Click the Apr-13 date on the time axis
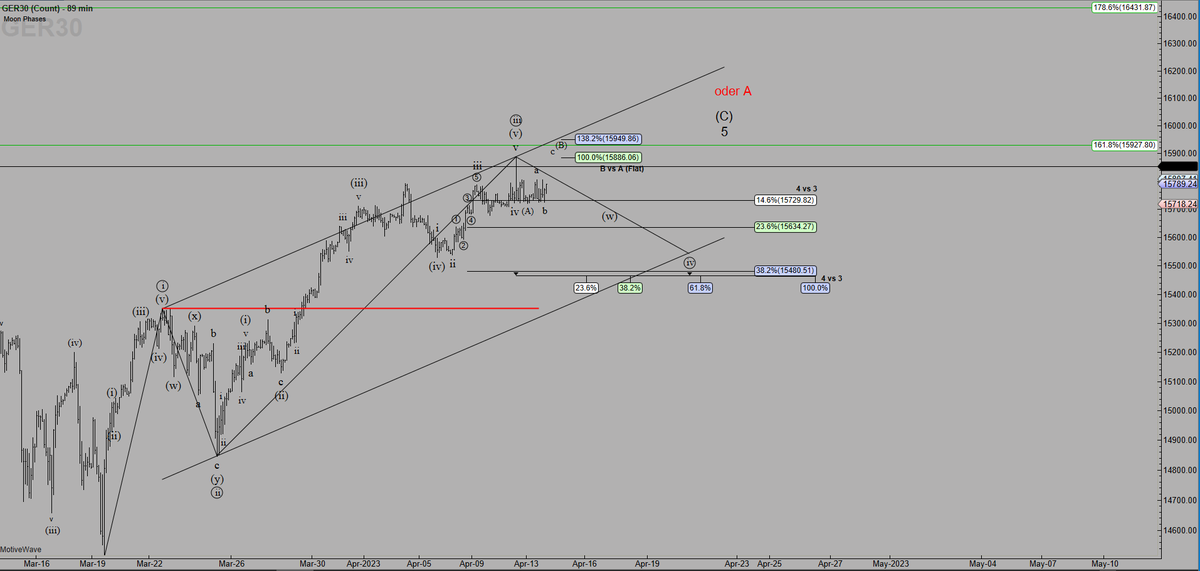 click(x=526, y=564)
